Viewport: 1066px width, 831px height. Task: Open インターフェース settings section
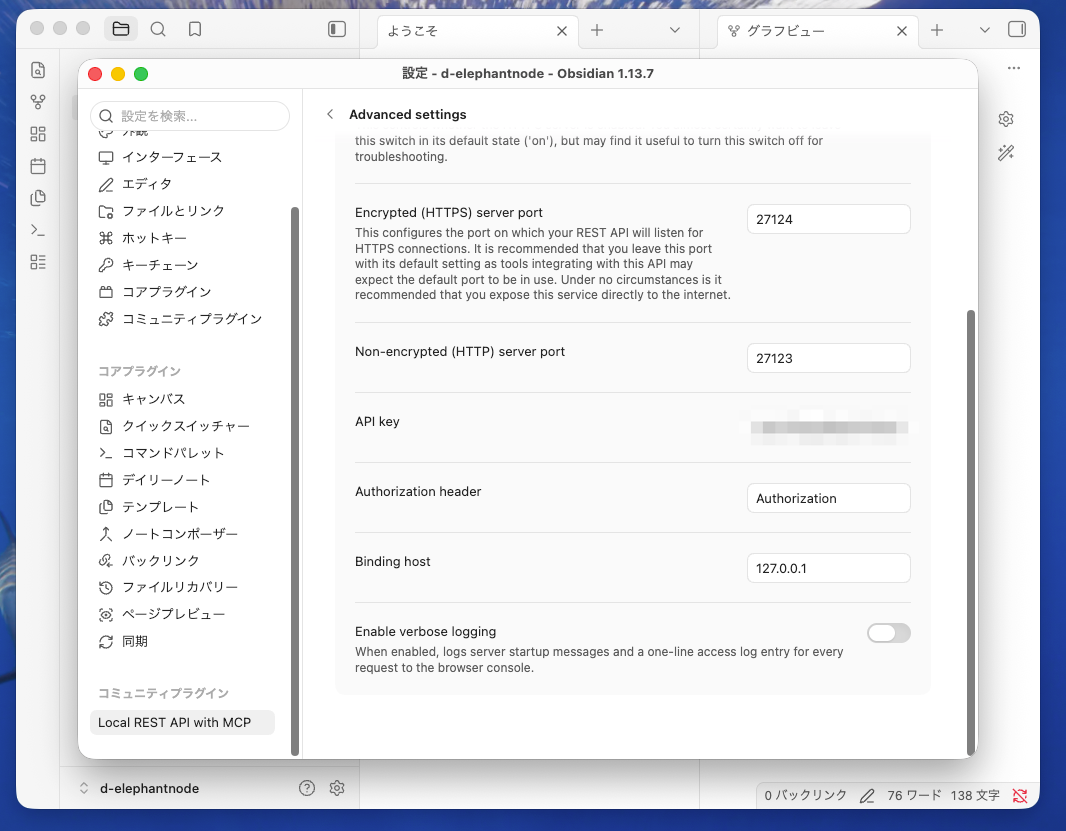[x=182, y=157]
